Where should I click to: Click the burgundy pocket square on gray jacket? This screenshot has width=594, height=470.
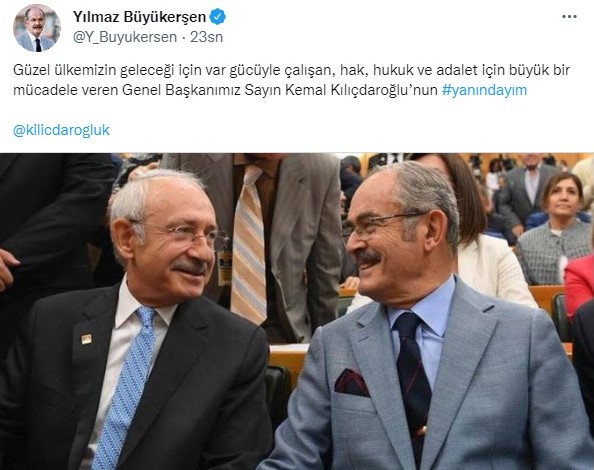click(351, 383)
